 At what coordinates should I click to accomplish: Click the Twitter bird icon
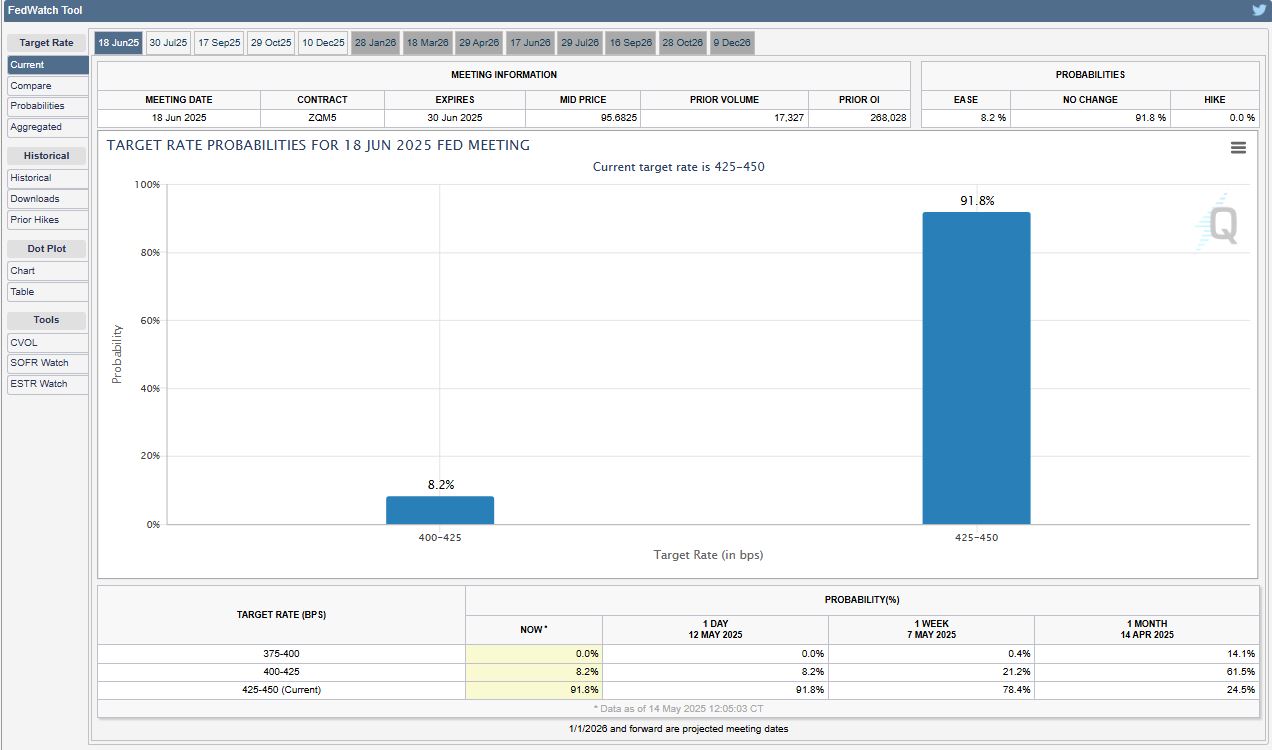(1259, 10)
